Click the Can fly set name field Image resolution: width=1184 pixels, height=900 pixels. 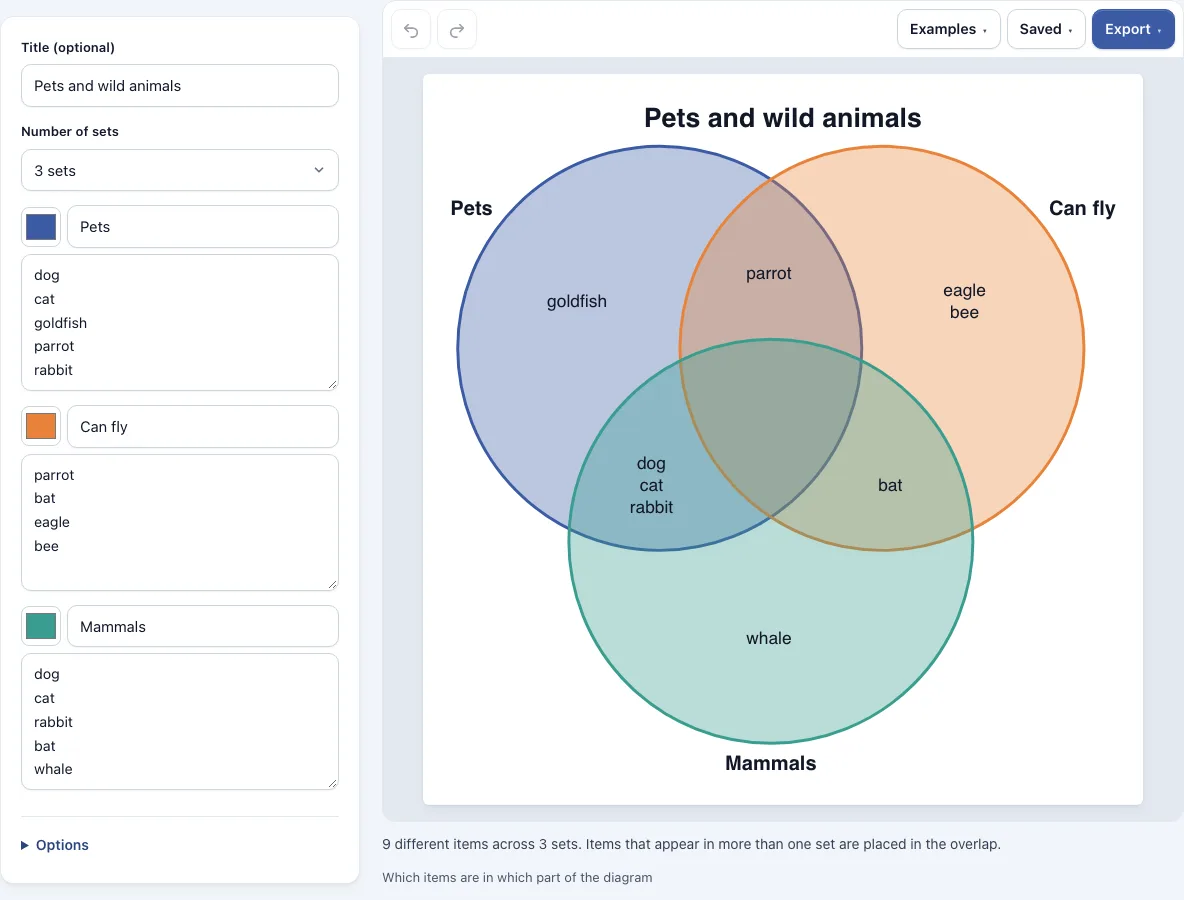203,427
